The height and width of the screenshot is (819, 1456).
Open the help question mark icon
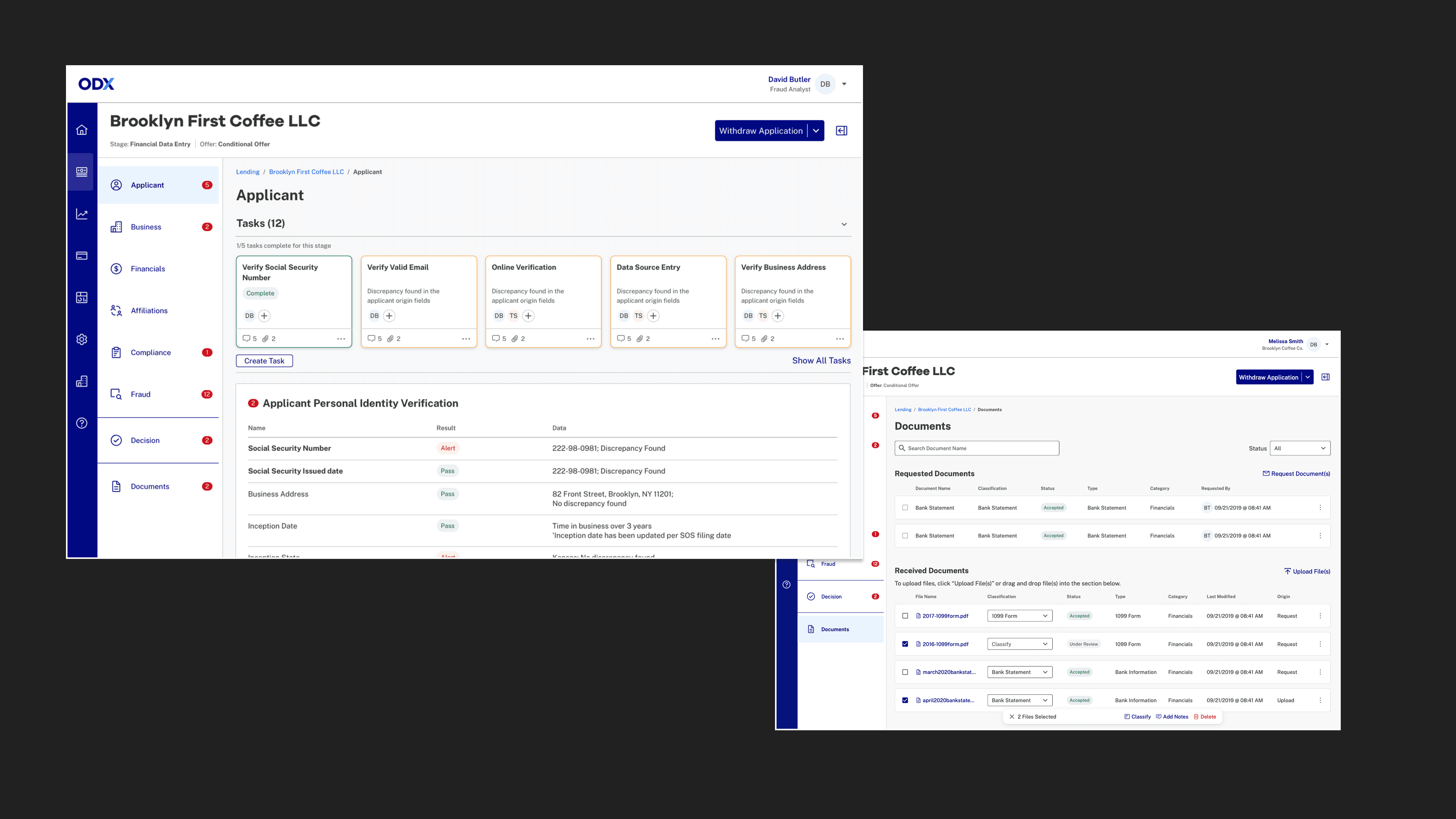click(x=82, y=423)
